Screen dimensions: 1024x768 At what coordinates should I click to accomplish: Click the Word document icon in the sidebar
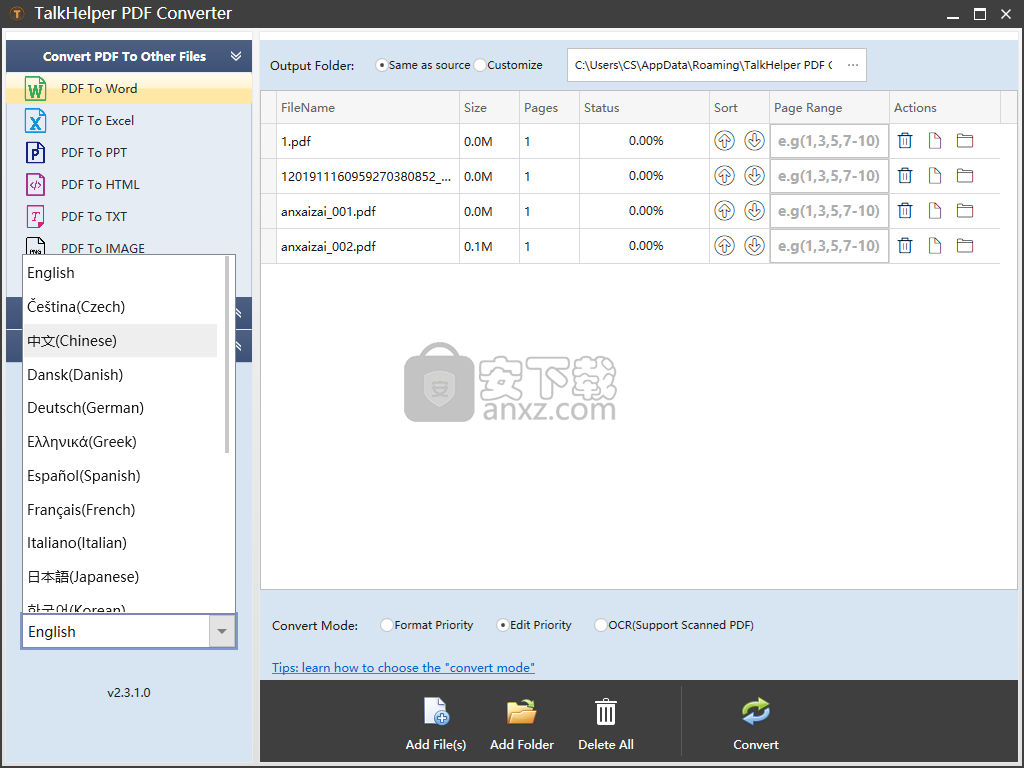tap(35, 88)
